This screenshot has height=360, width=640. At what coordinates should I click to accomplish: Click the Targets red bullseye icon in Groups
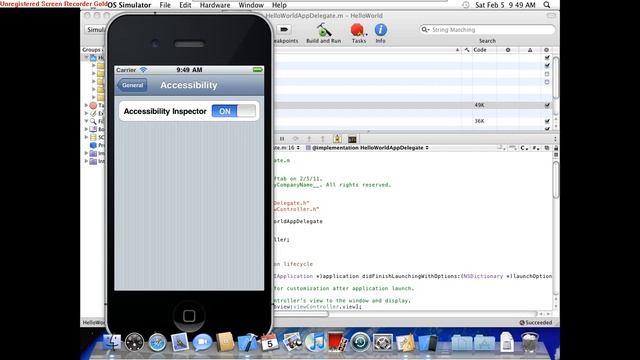(x=93, y=105)
